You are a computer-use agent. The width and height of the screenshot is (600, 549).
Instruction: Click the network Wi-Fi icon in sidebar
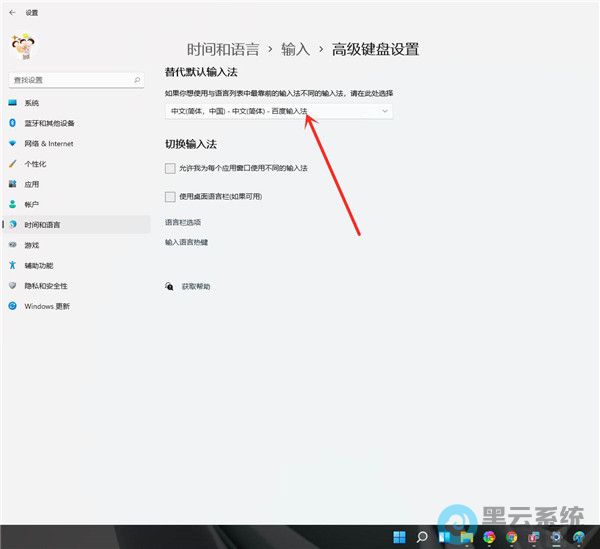coord(13,143)
